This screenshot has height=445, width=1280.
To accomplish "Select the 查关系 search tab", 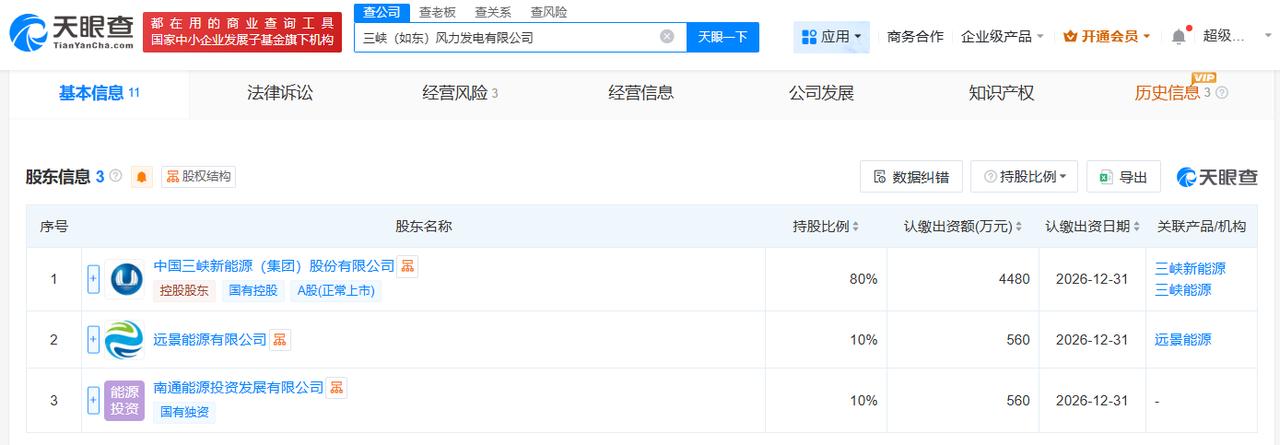I will click(x=493, y=12).
